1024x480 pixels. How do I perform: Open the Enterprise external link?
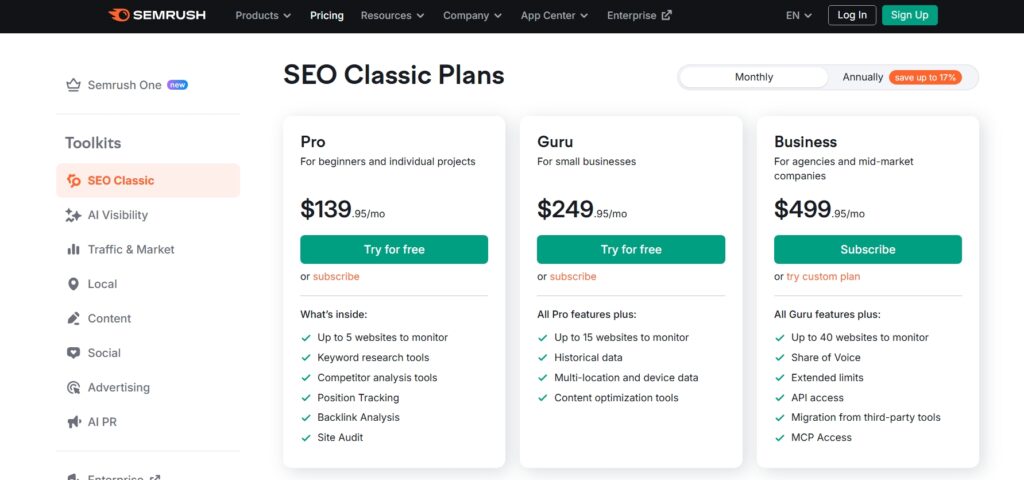pyautogui.click(x=639, y=15)
